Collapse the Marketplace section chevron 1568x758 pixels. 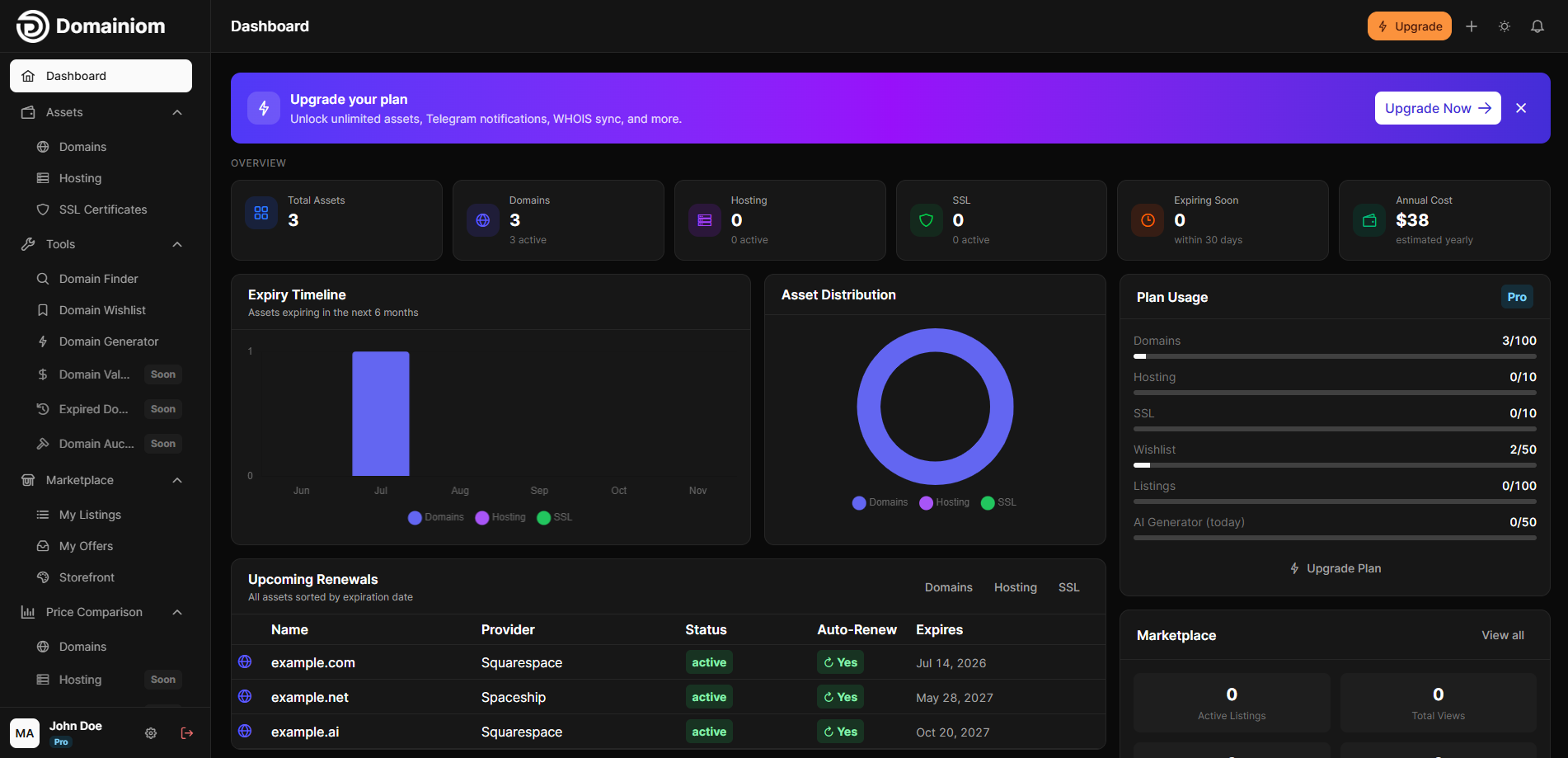click(x=177, y=480)
